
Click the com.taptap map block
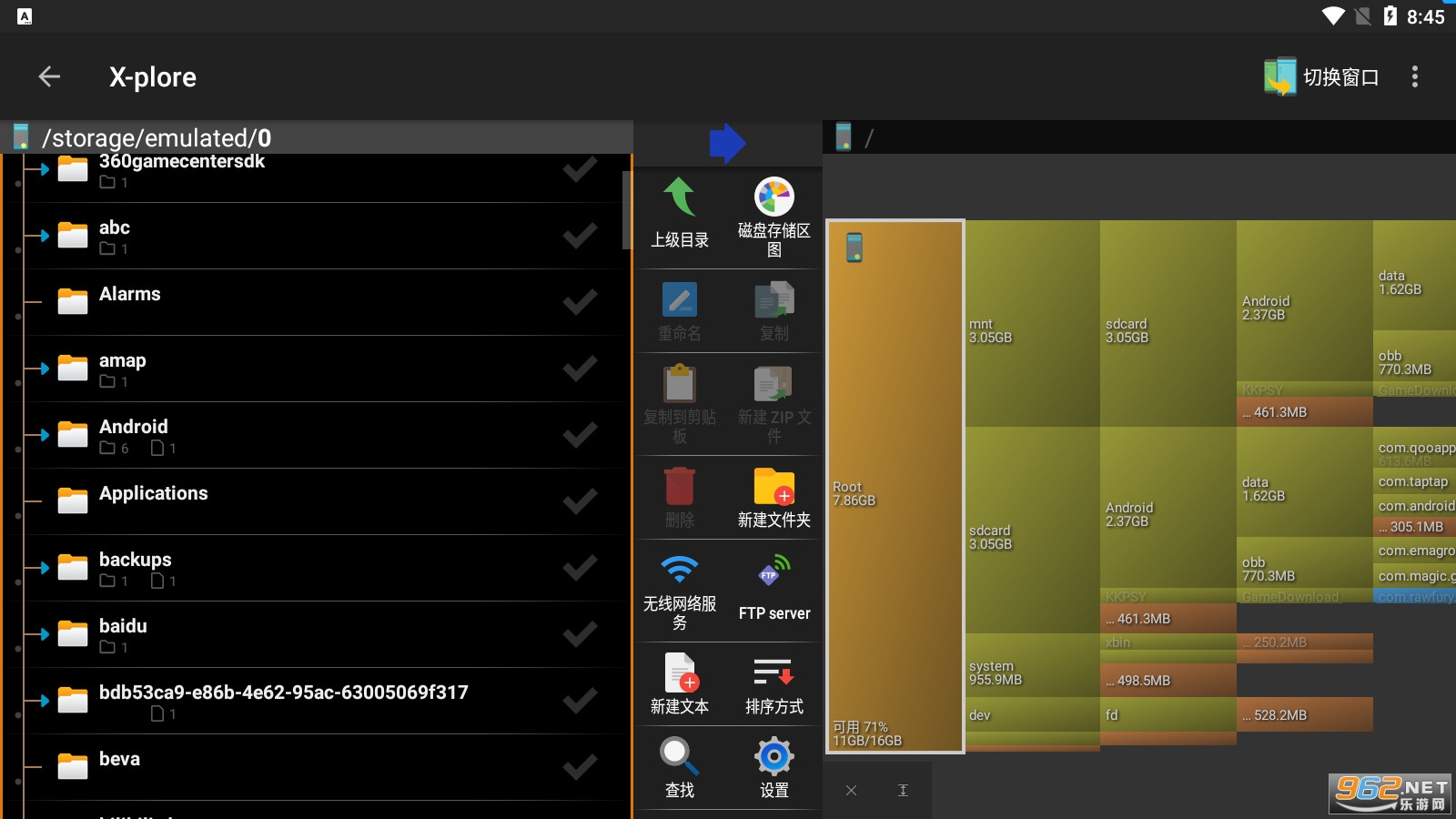click(x=1414, y=481)
